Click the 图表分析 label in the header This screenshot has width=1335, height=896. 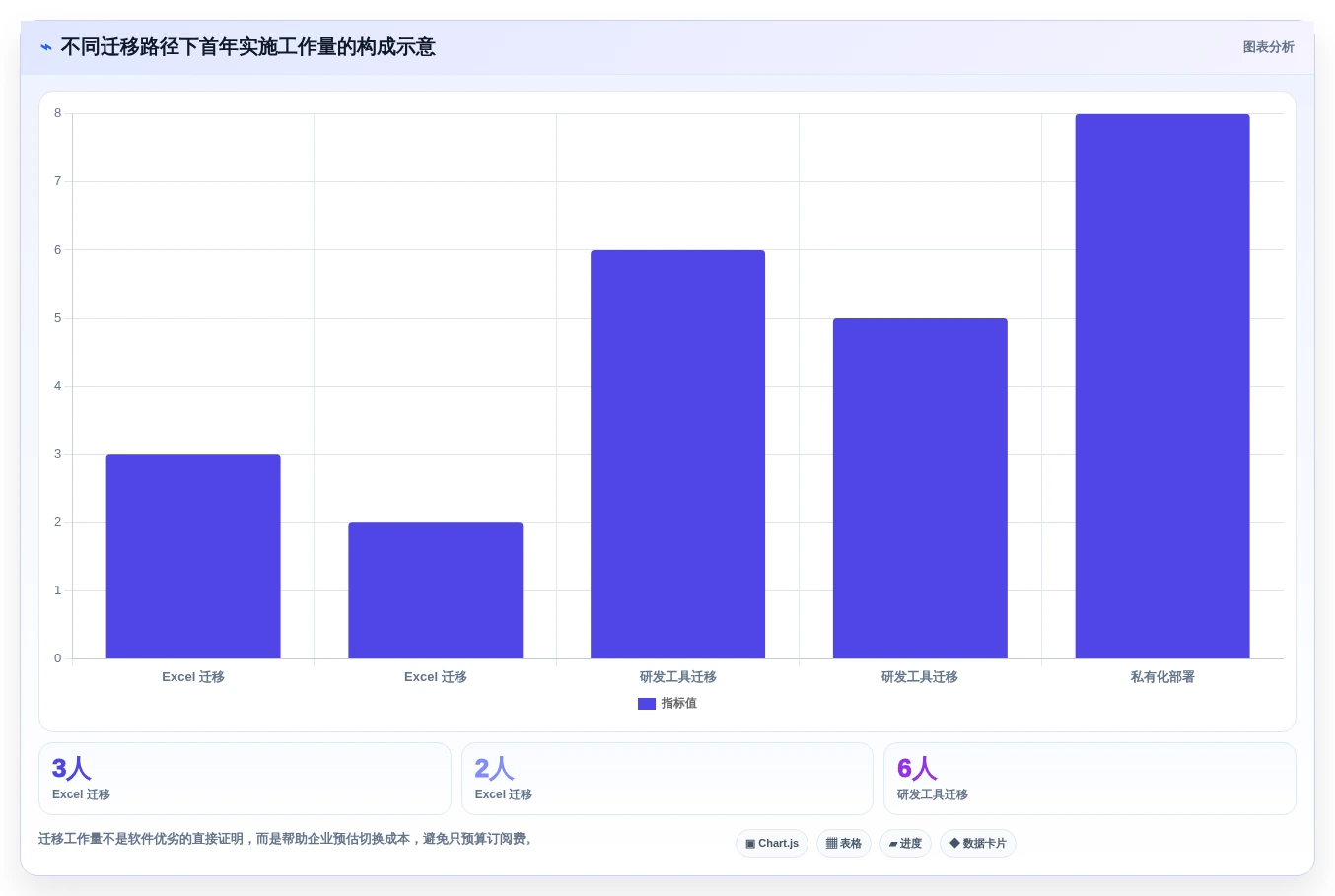[1268, 47]
